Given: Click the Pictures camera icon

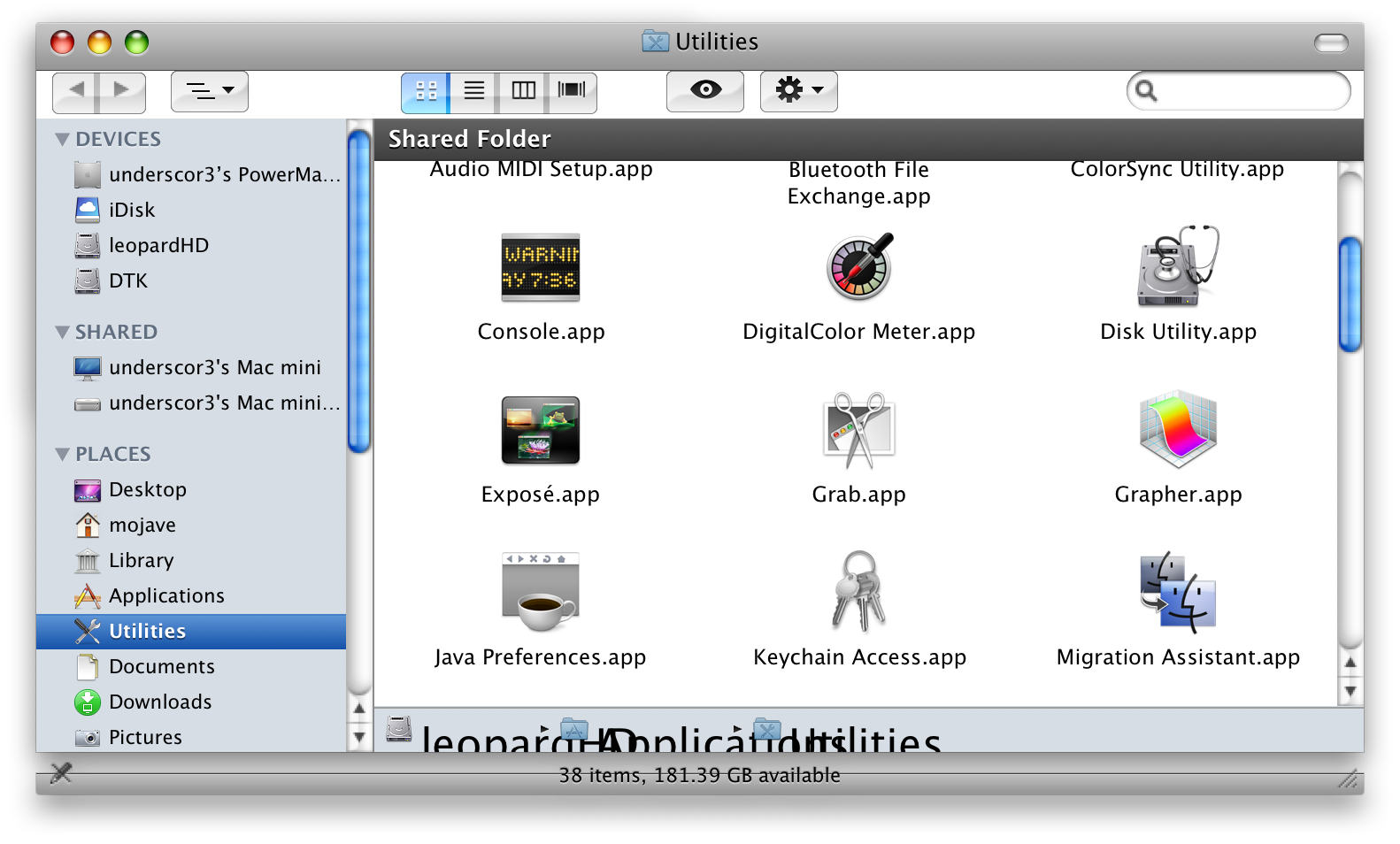Looking at the screenshot, I should pyautogui.click(x=88, y=737).
